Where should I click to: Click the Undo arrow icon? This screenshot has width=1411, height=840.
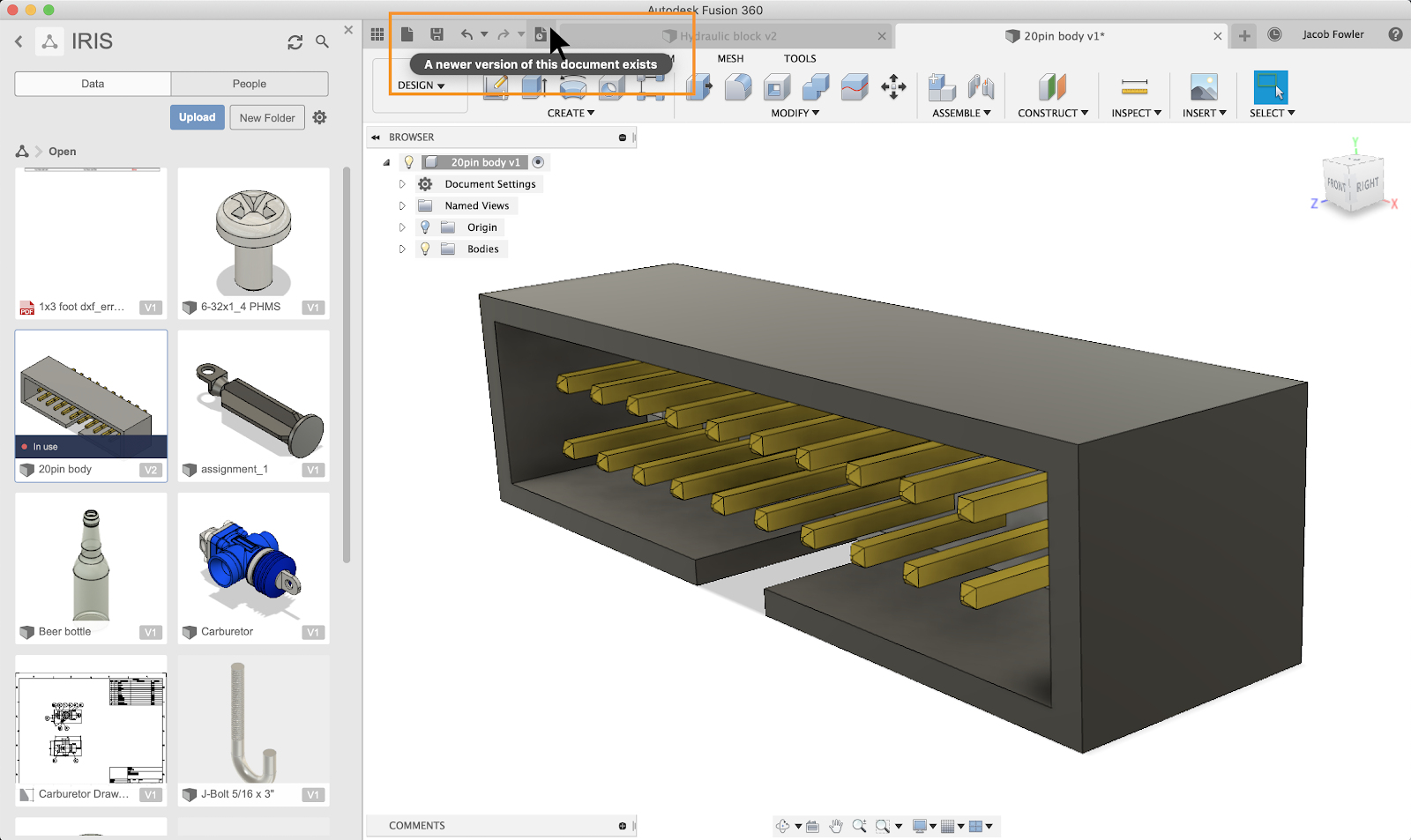pos(467,34)
